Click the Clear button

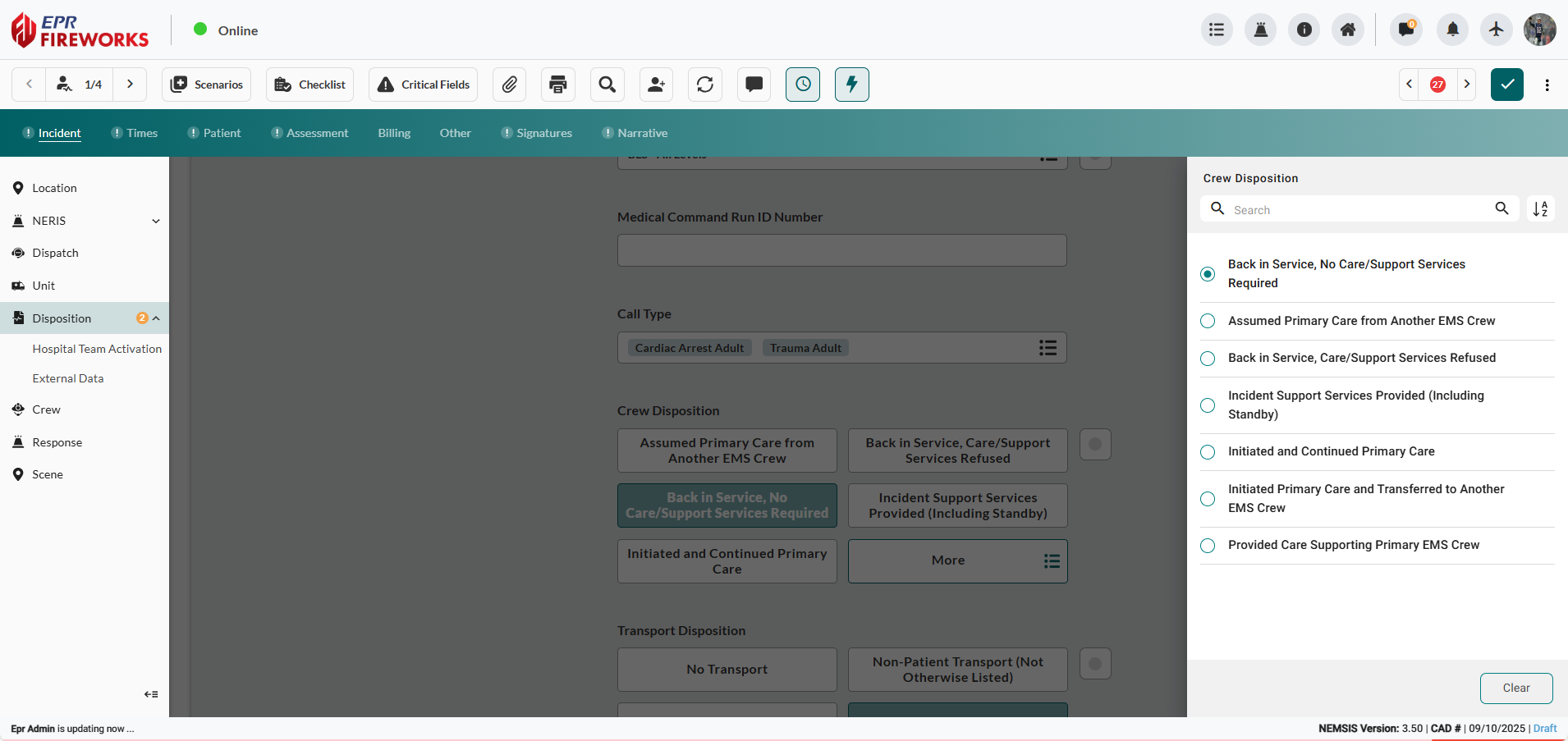[1515, 688]
